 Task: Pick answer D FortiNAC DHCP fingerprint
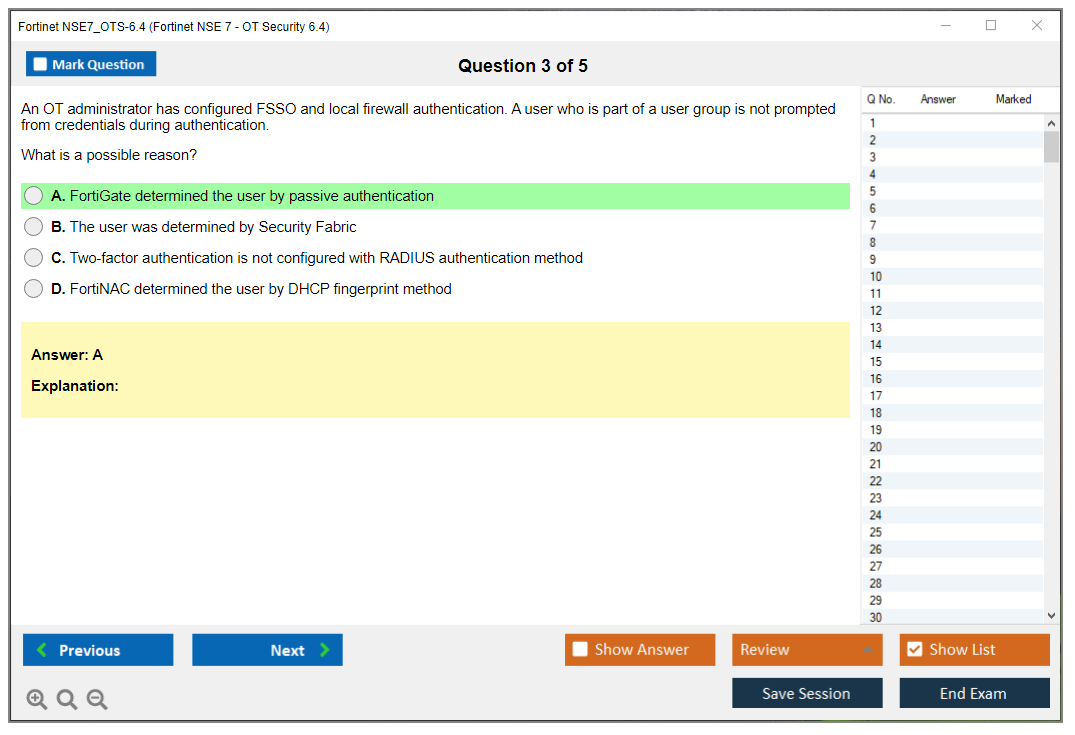coord(34,289)
